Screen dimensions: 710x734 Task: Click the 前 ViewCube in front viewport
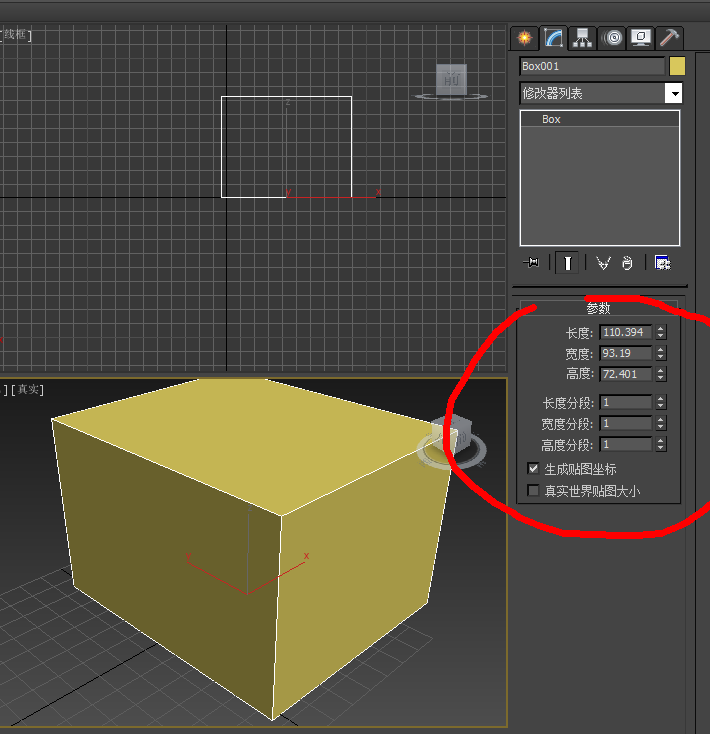pyautogui.click(x=451, y=80)
